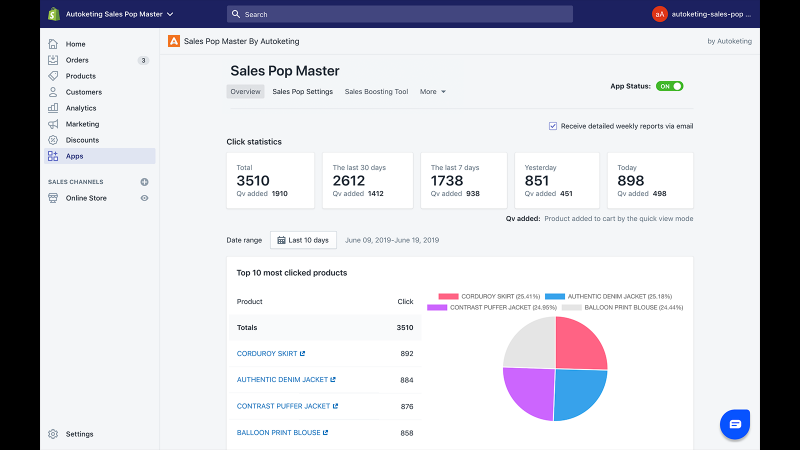The width and height of the screenshot is (800, 450).
Task: Open Discounts badge icon
Action: pyautogui.click(x=53, y=140)
